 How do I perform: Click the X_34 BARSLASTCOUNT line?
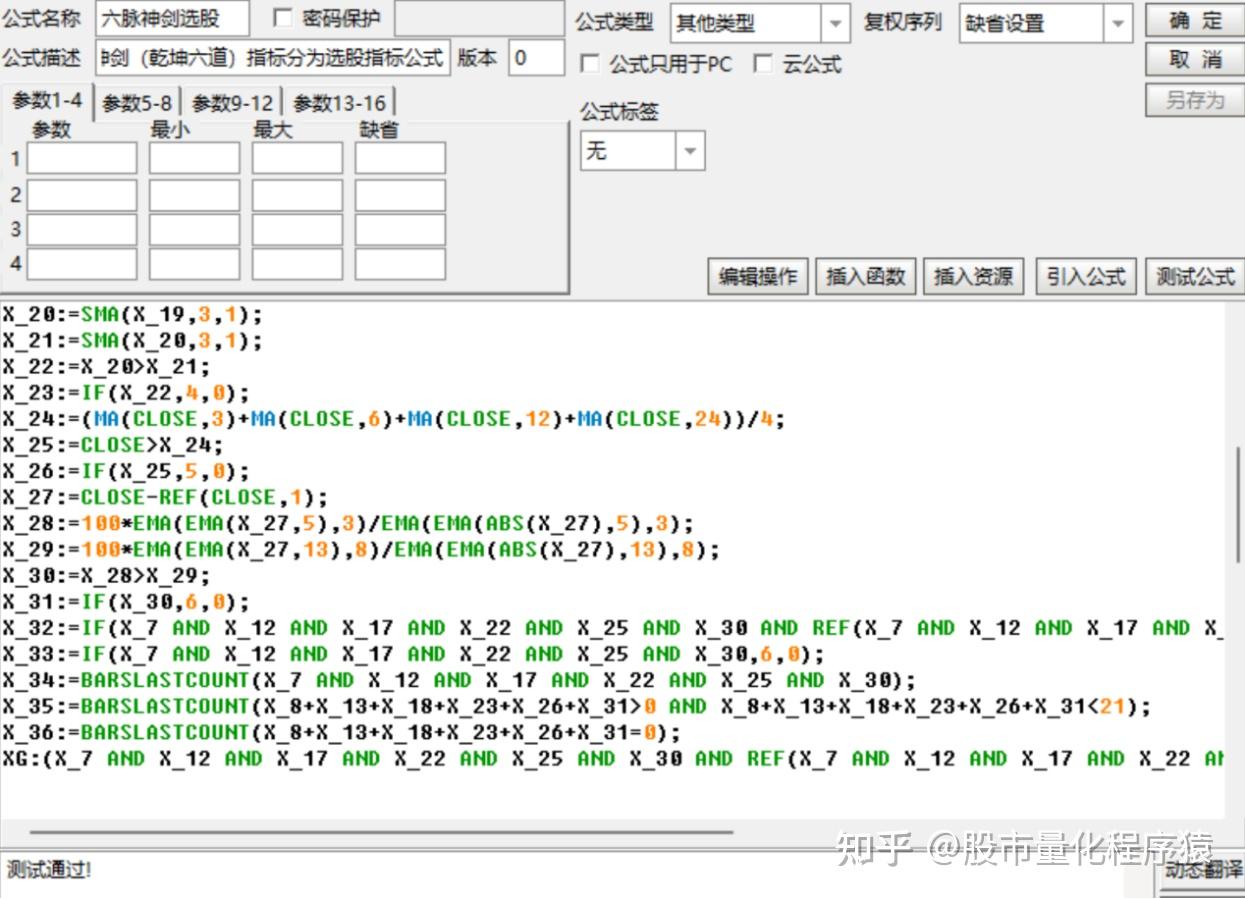[x=459, y=680]
